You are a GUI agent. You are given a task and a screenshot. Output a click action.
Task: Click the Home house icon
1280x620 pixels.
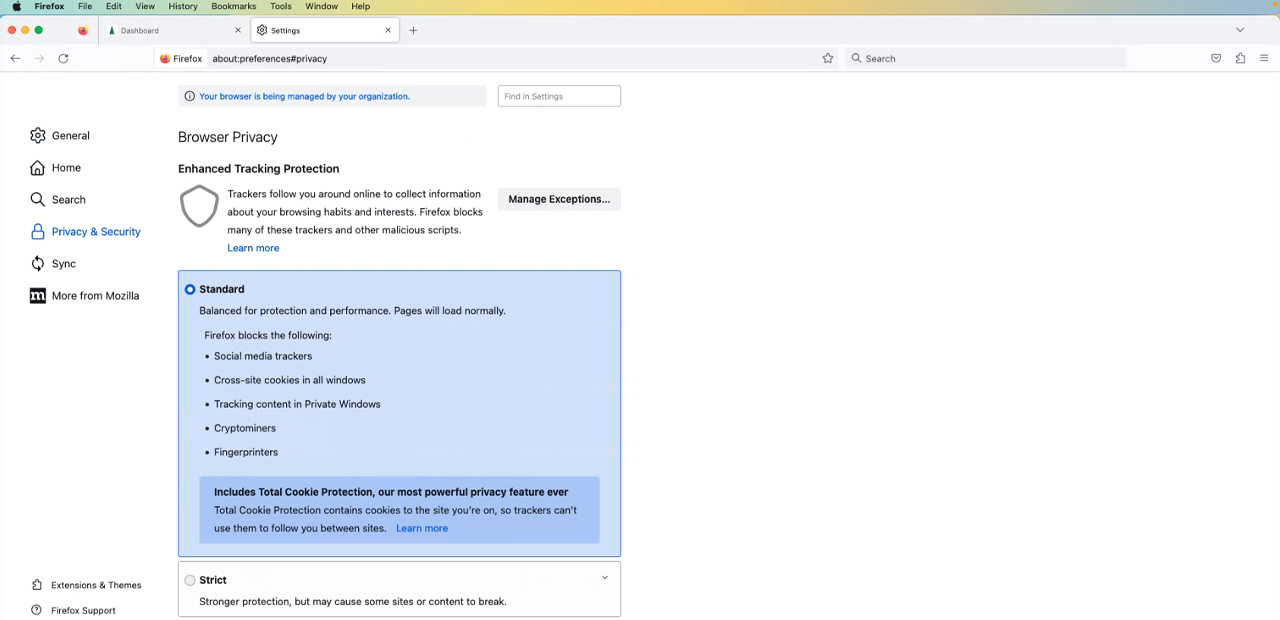(38, 167)
